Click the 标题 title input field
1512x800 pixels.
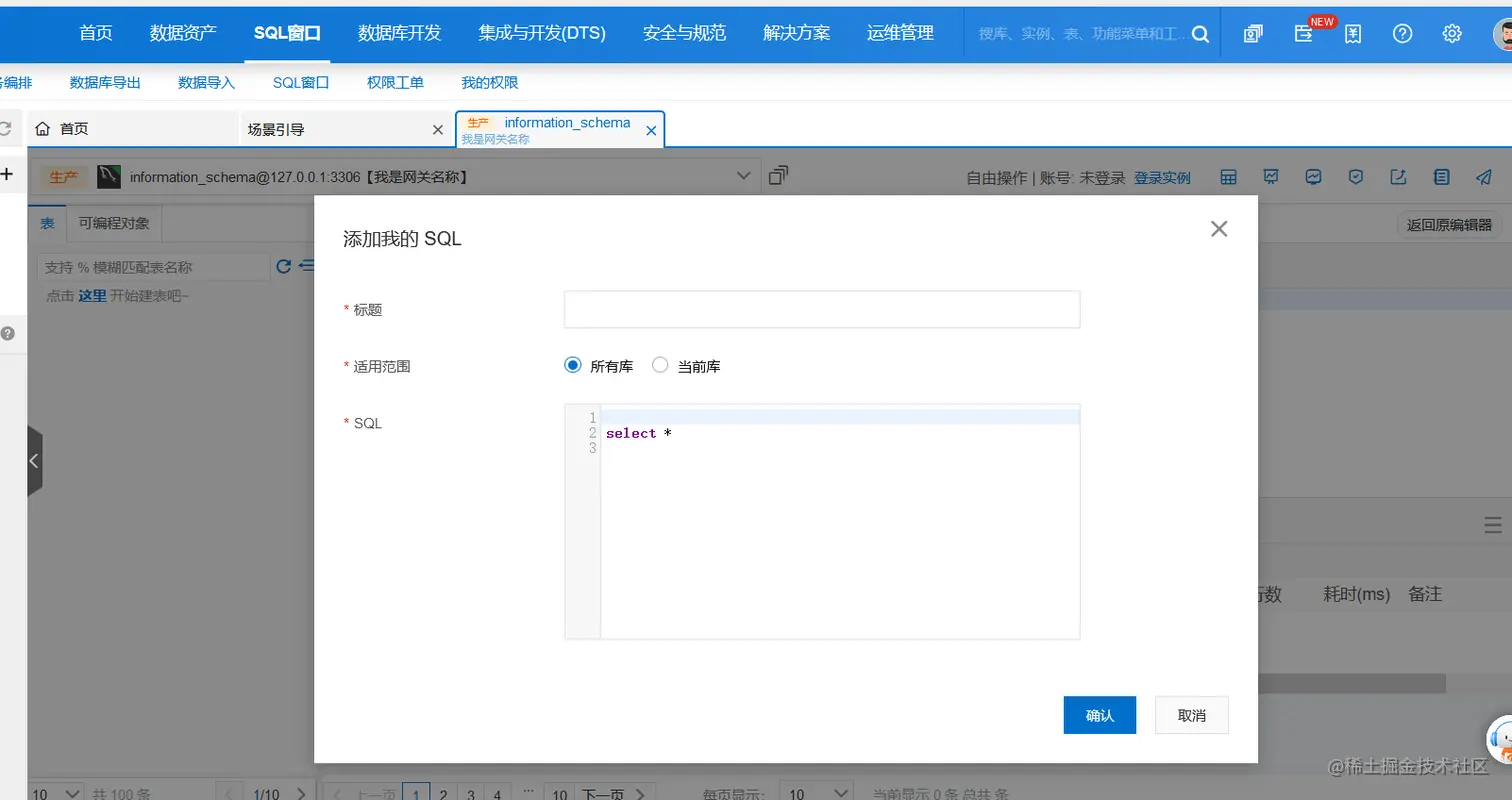(820, 309)
